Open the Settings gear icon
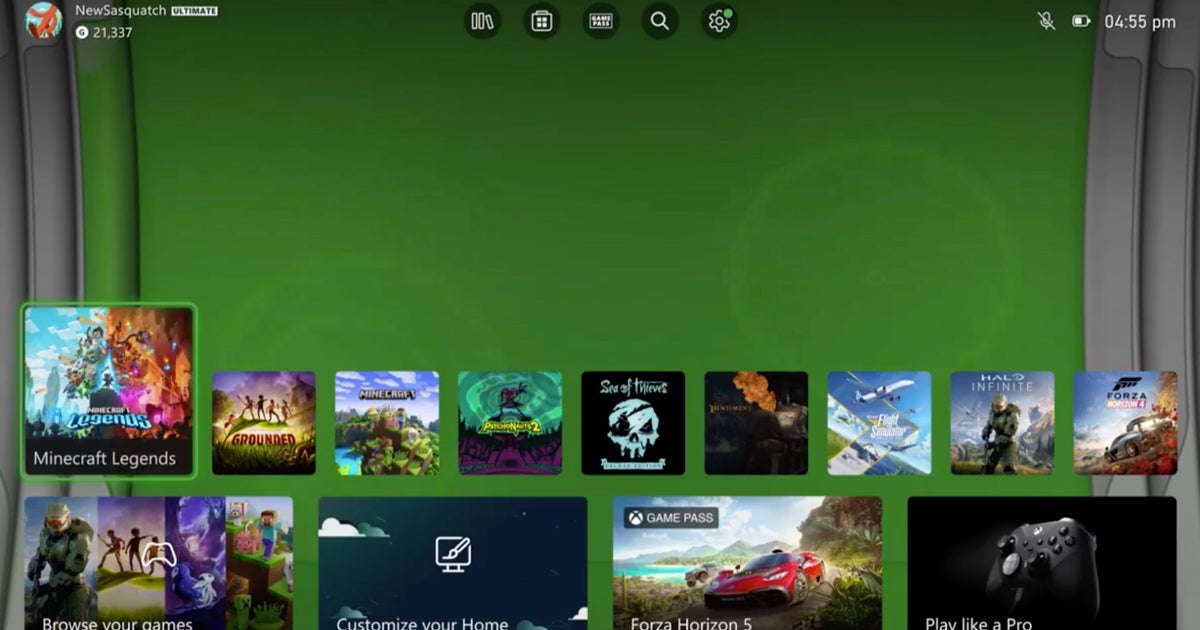This screenshot has height=630, width=1200. pyautogui.click(x=718, y=21)
